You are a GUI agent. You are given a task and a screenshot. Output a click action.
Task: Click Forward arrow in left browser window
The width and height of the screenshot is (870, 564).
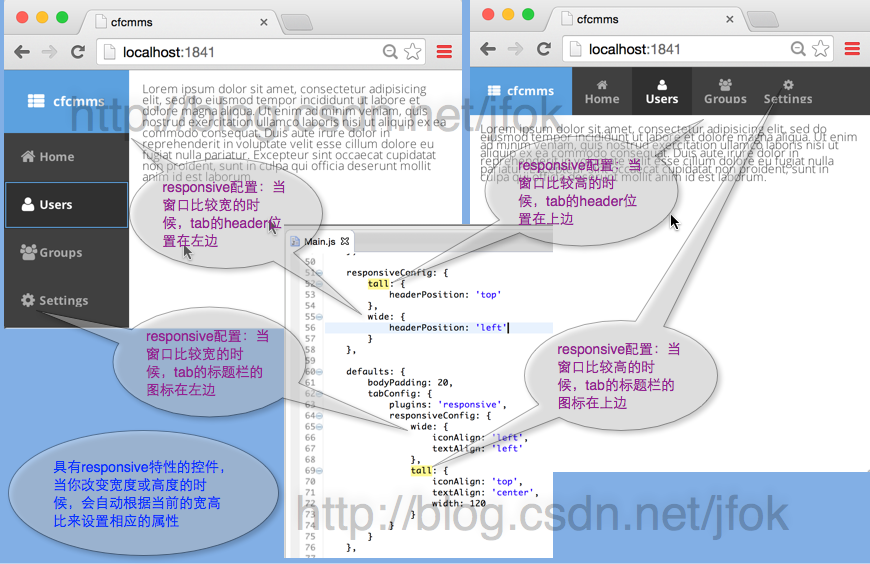pos(49,52)
